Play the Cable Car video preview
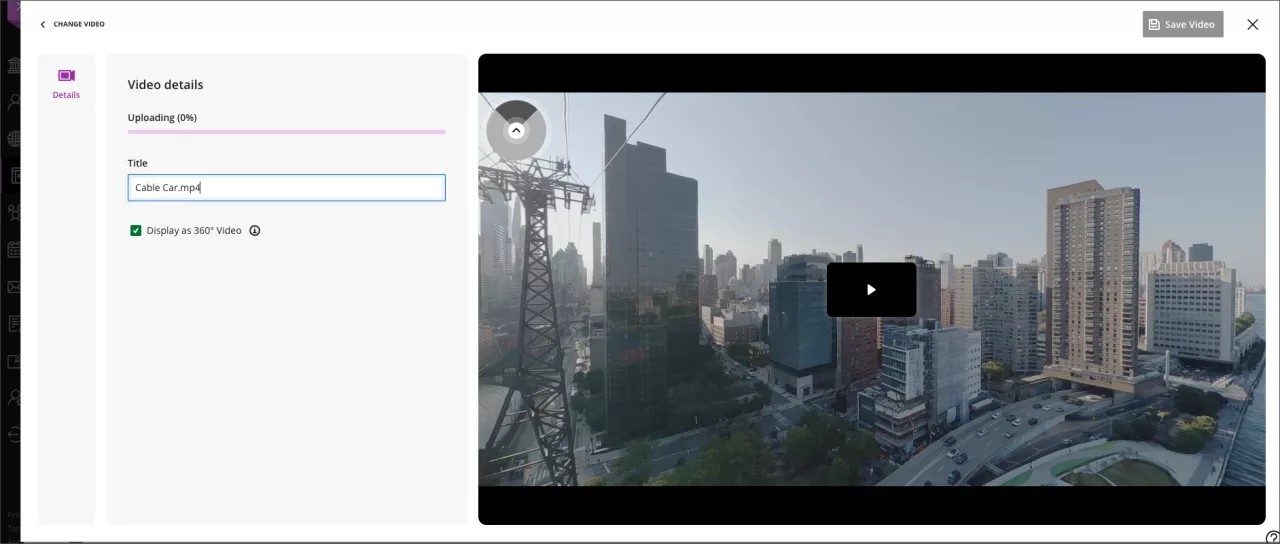 point(871,290)
